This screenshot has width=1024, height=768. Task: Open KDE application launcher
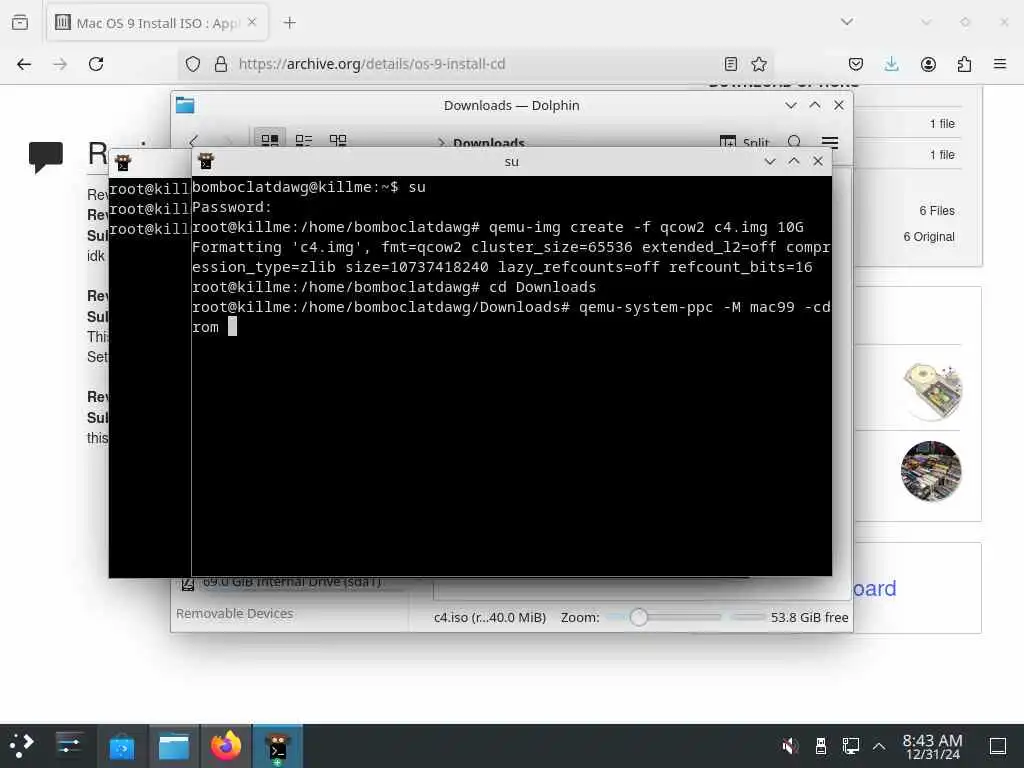coord(22,746)
